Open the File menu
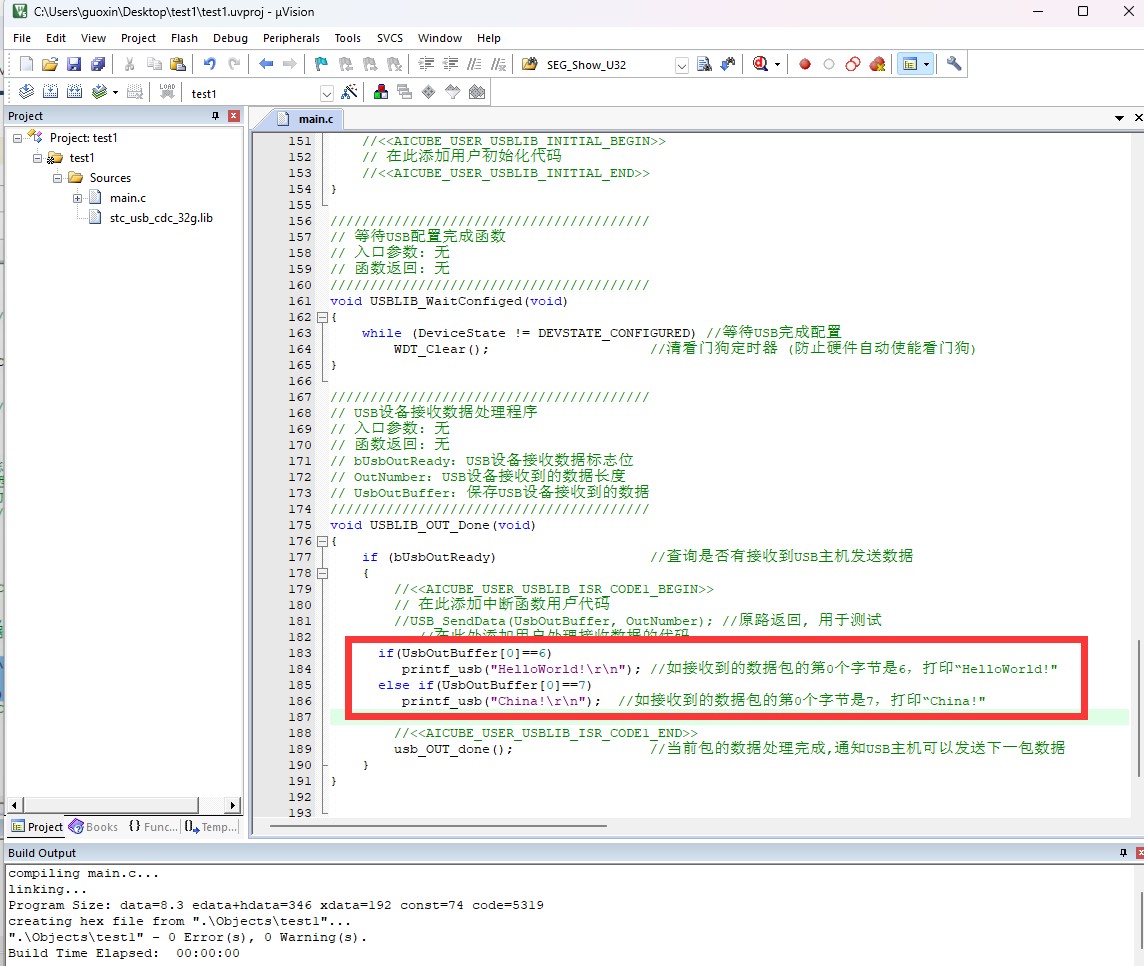Screen dimensions: 1144x966 pyautogui.click(x=22, y=38)
